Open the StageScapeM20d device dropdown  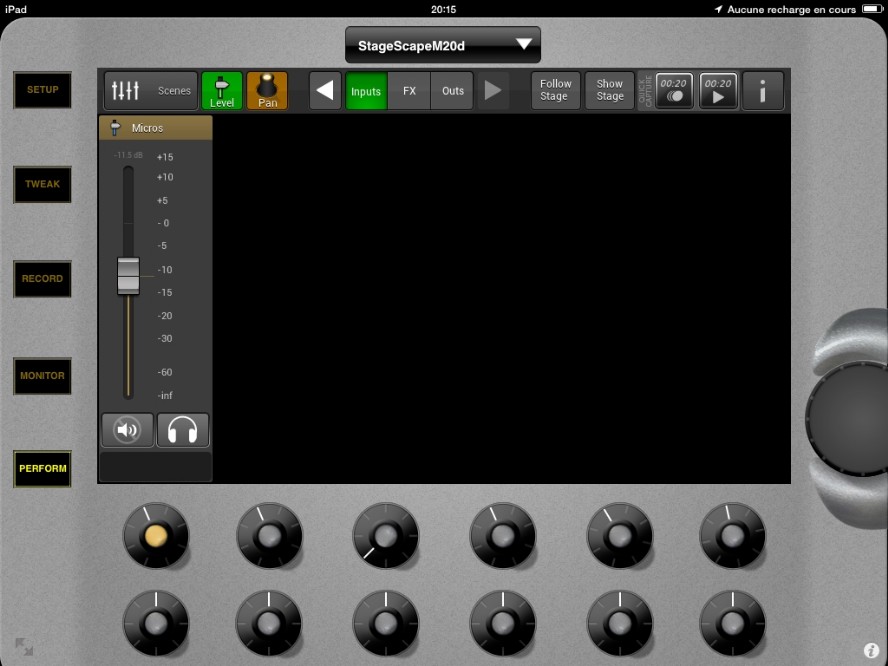[442, 45]
